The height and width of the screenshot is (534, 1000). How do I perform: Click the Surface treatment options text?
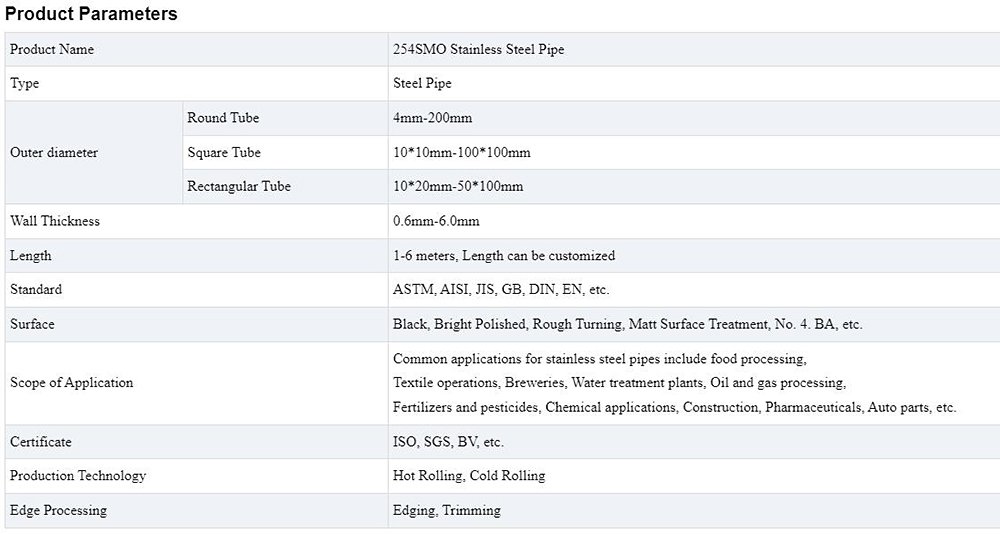click(627, 325)
